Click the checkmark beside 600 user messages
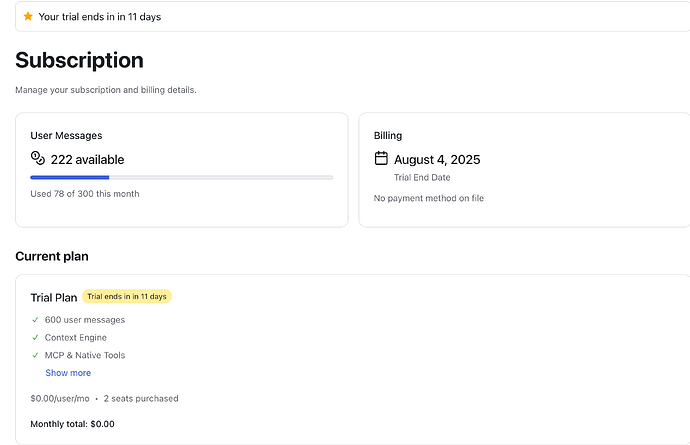This screenshot has height=445, width=690. (x=35, y=320)
